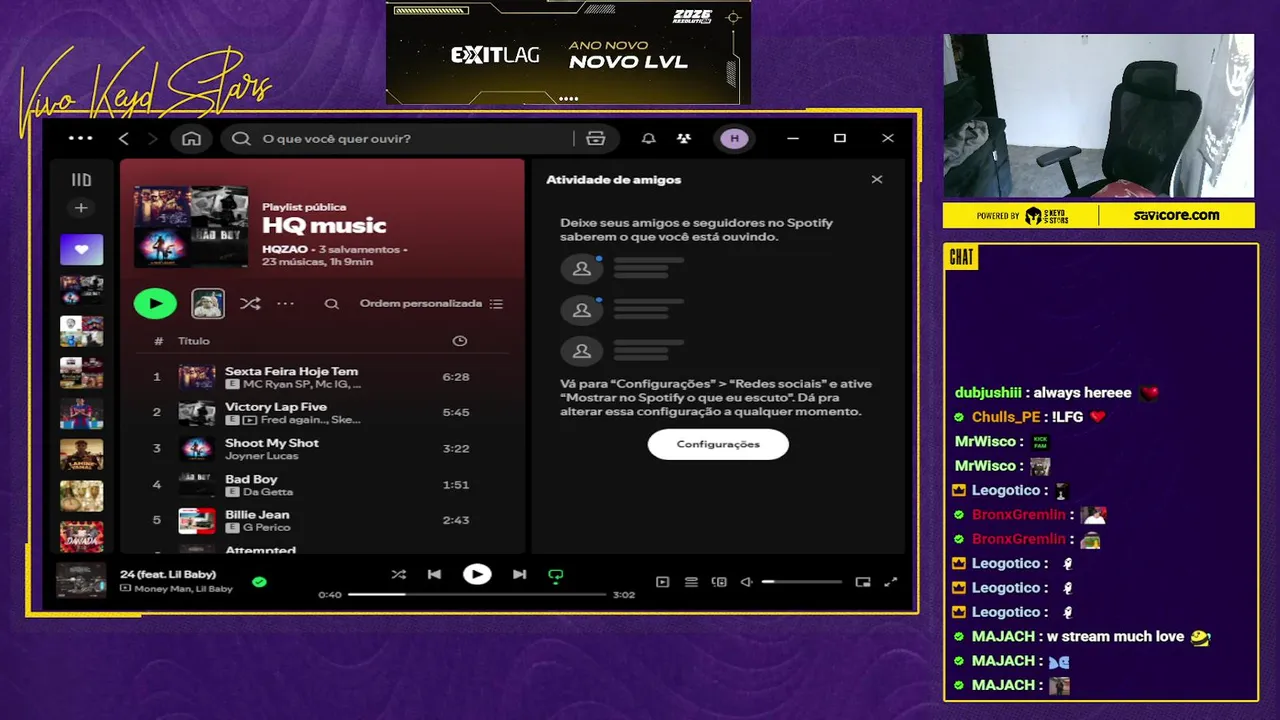Open the playlist owner link 'HQZAO'
Screen dimensions: 1280x720
(x=285, y=249)
